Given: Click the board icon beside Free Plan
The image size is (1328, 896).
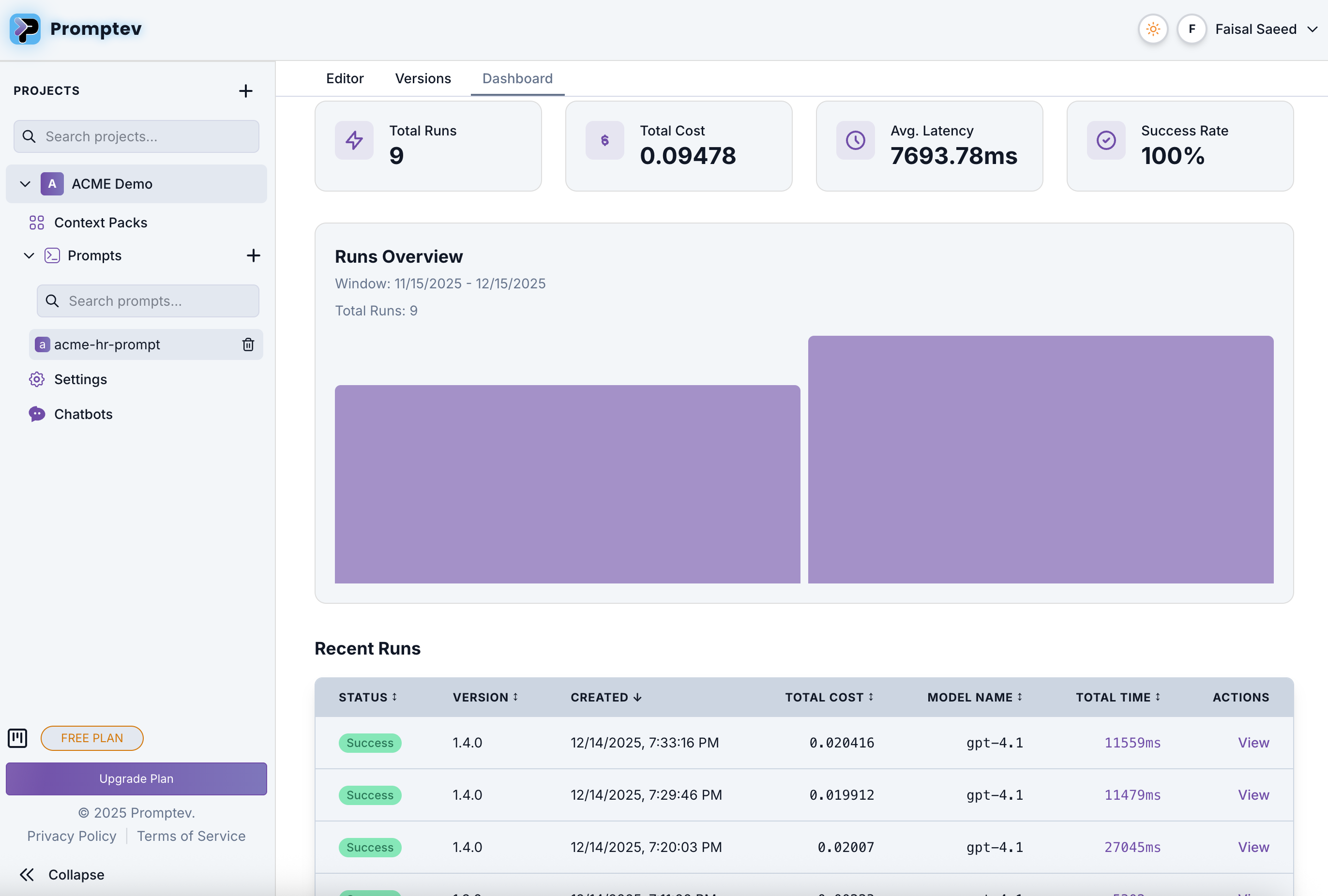Looking at the screenshot, I should (18, 738).
